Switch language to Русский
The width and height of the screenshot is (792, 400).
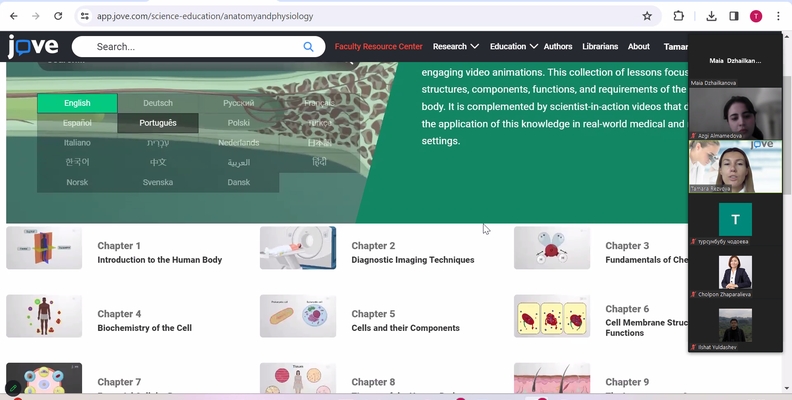pyautogui.click(x=238, y=103)
